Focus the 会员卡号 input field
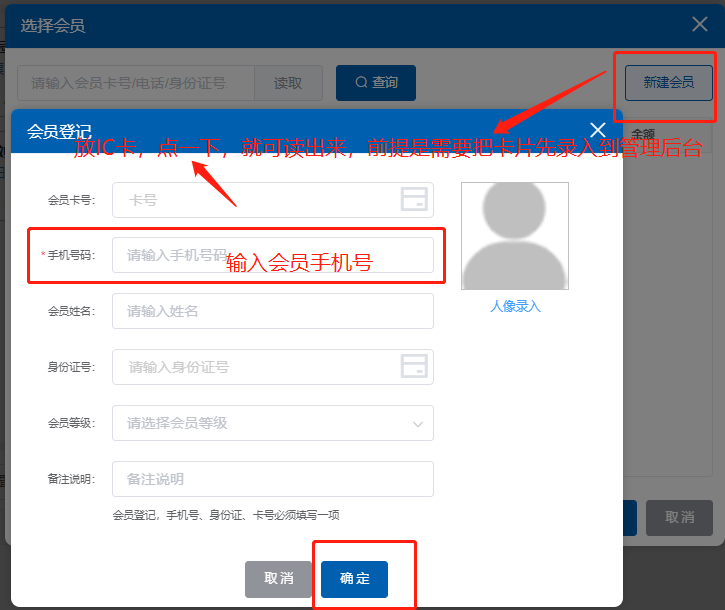 click(x=255, y=200)
